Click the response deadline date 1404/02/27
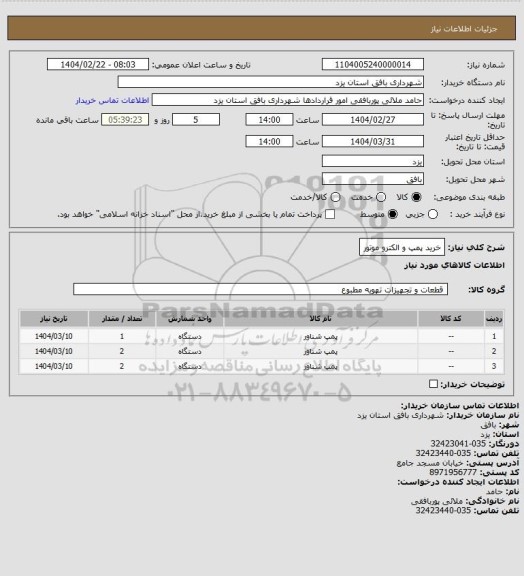The width and height of the screenshot is (524, 576). click(373, 120)
